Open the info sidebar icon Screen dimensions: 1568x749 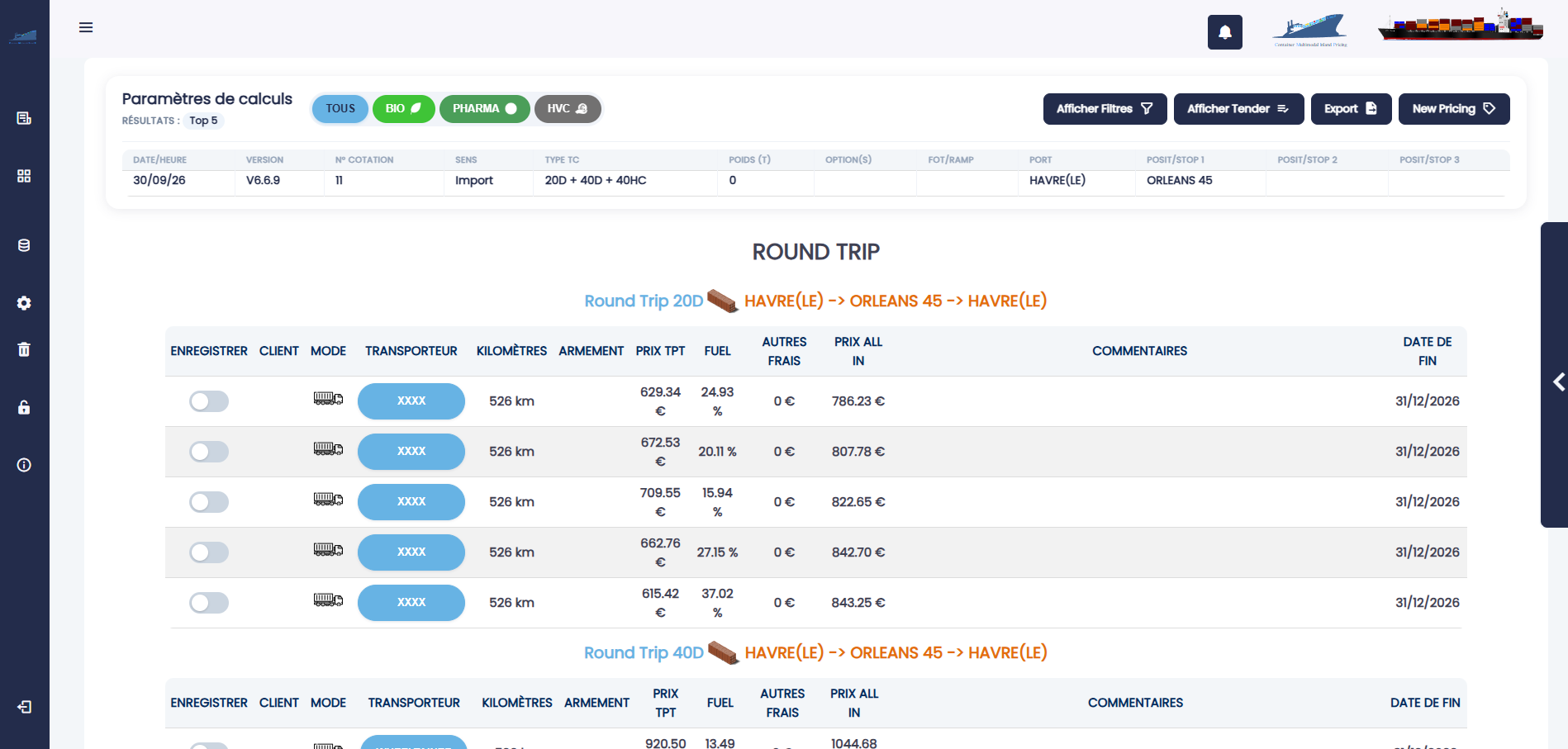(24, 465)
